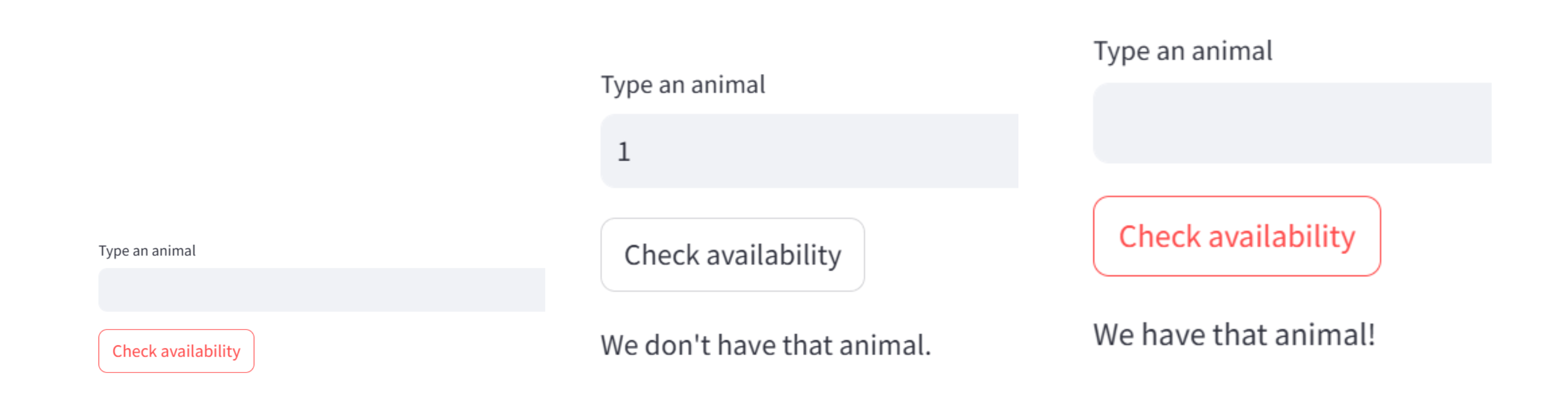Click the "We don't have that animal." message

(765, 345)
